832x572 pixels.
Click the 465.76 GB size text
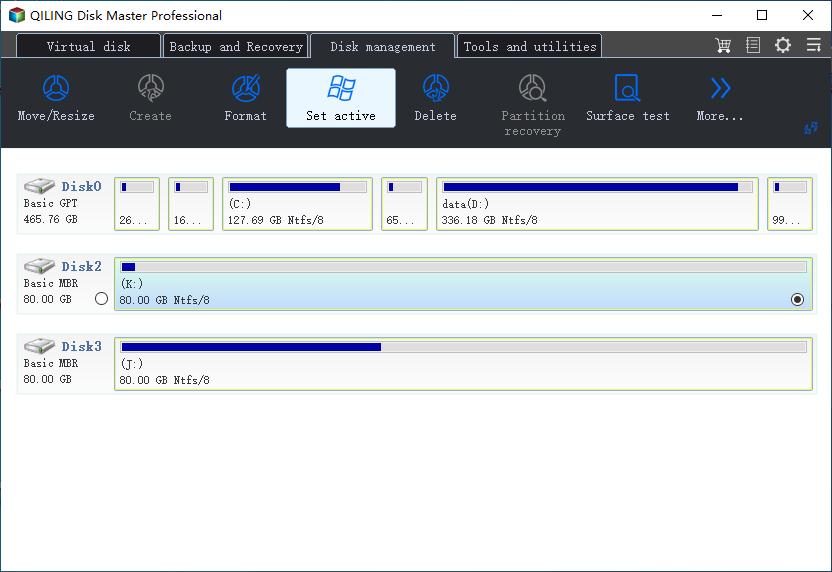[50, 219]
